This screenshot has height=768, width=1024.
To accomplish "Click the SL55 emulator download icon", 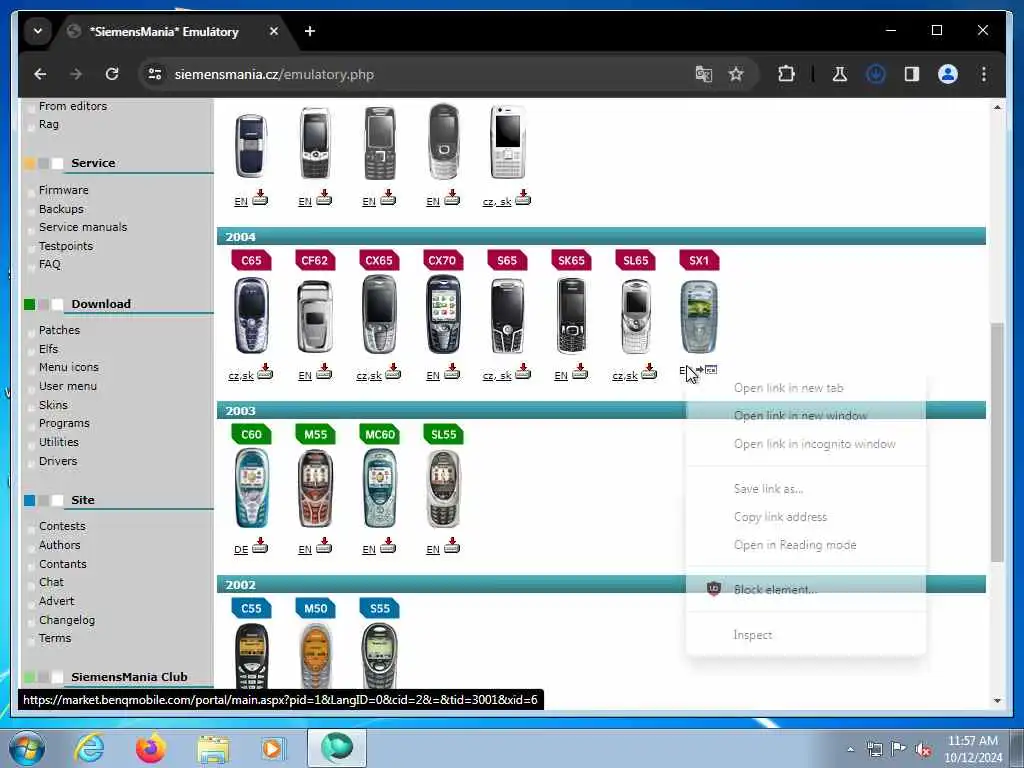I will (452, 545).
